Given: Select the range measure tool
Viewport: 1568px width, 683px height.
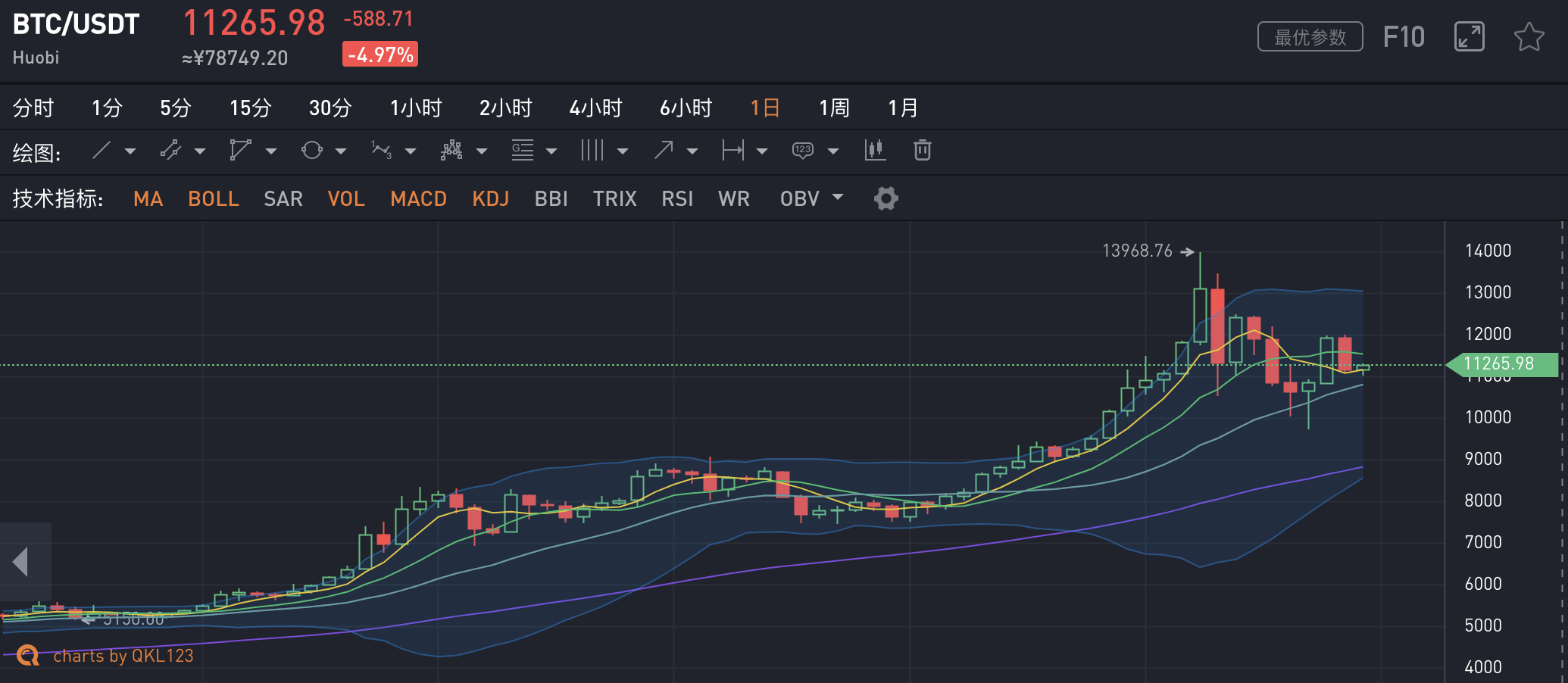Looking at the screenshot, I should [733, 150].
